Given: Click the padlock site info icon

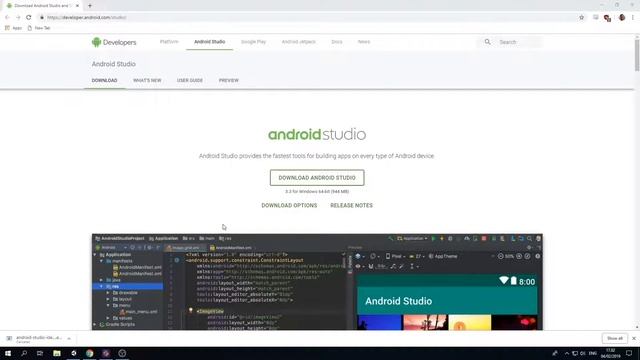Looking at the screenshot, I should point(42,18).
